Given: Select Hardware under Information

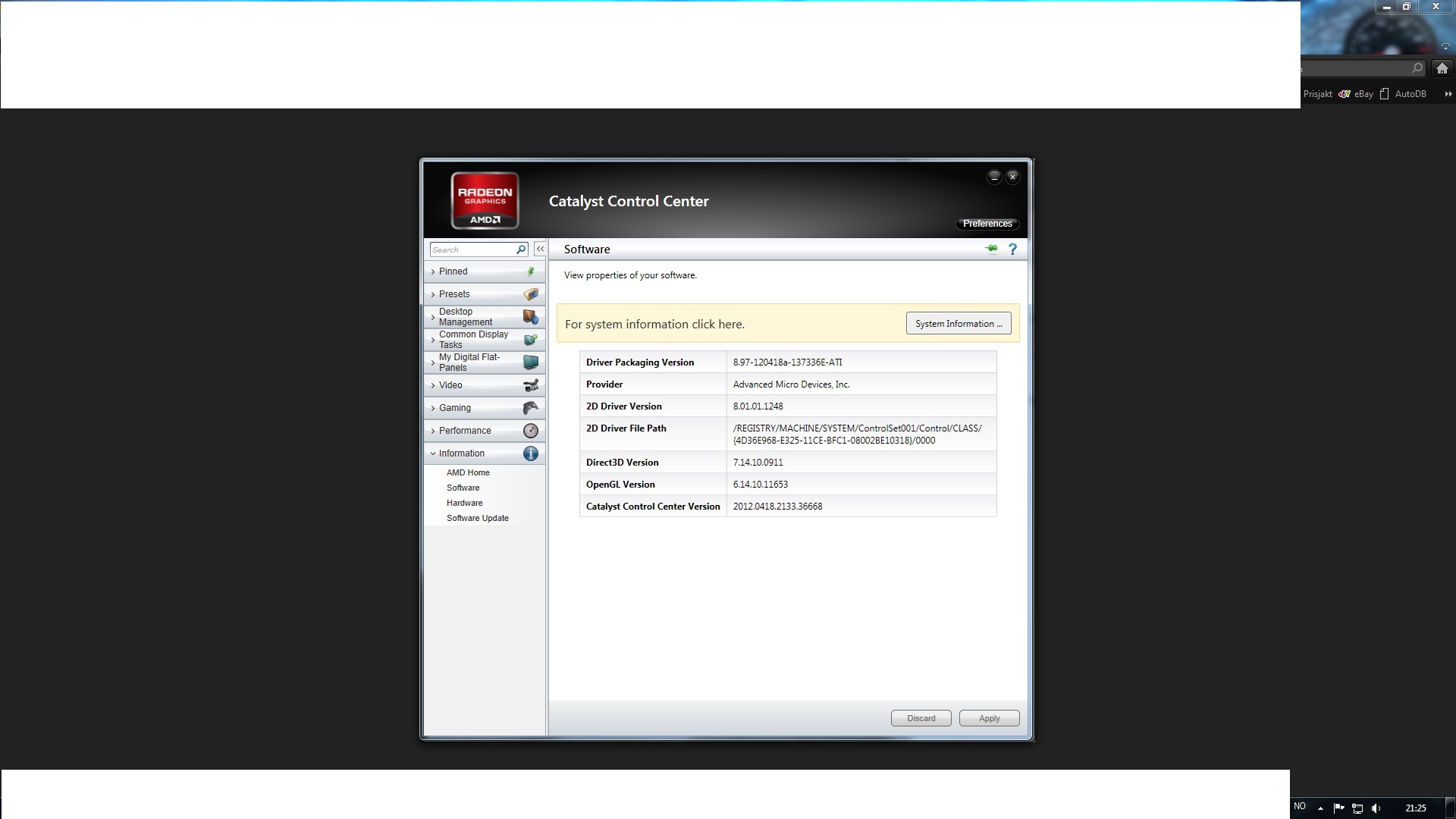Looking at the screenshot, I should [464, 503].
